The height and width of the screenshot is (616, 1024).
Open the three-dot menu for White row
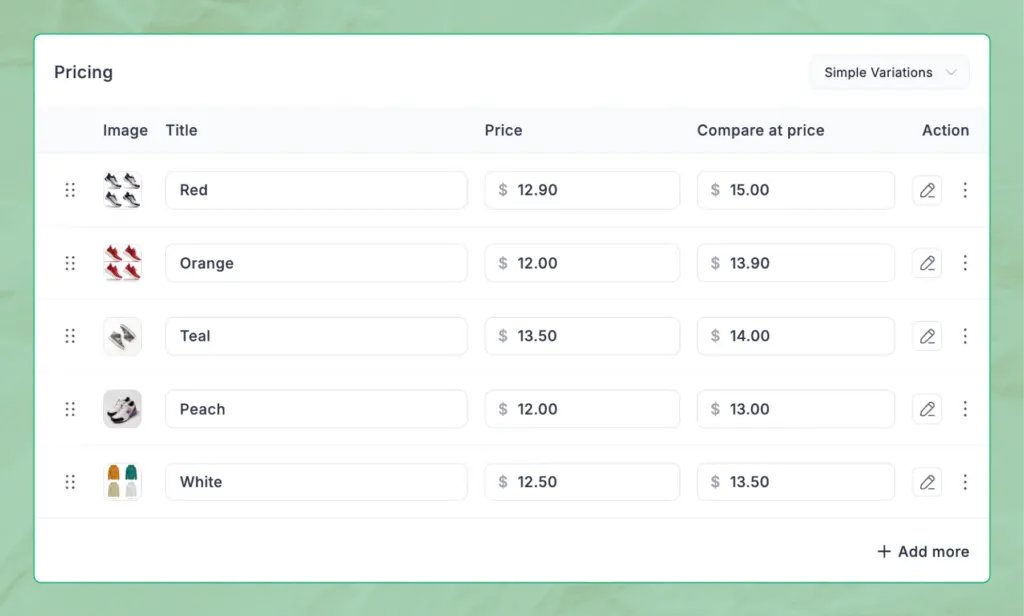[965, 482]
